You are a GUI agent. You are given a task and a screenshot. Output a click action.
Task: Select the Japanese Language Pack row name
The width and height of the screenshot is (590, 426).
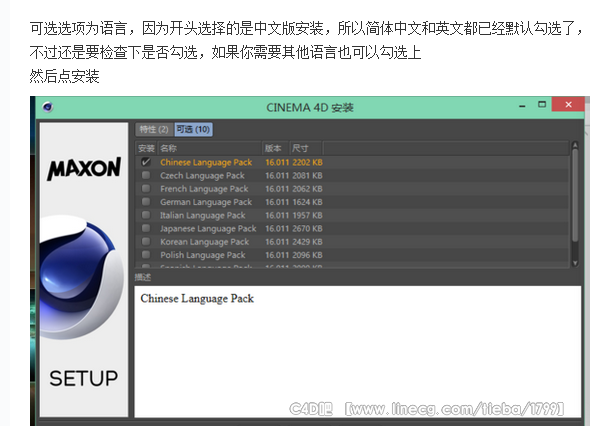[208, 228]
